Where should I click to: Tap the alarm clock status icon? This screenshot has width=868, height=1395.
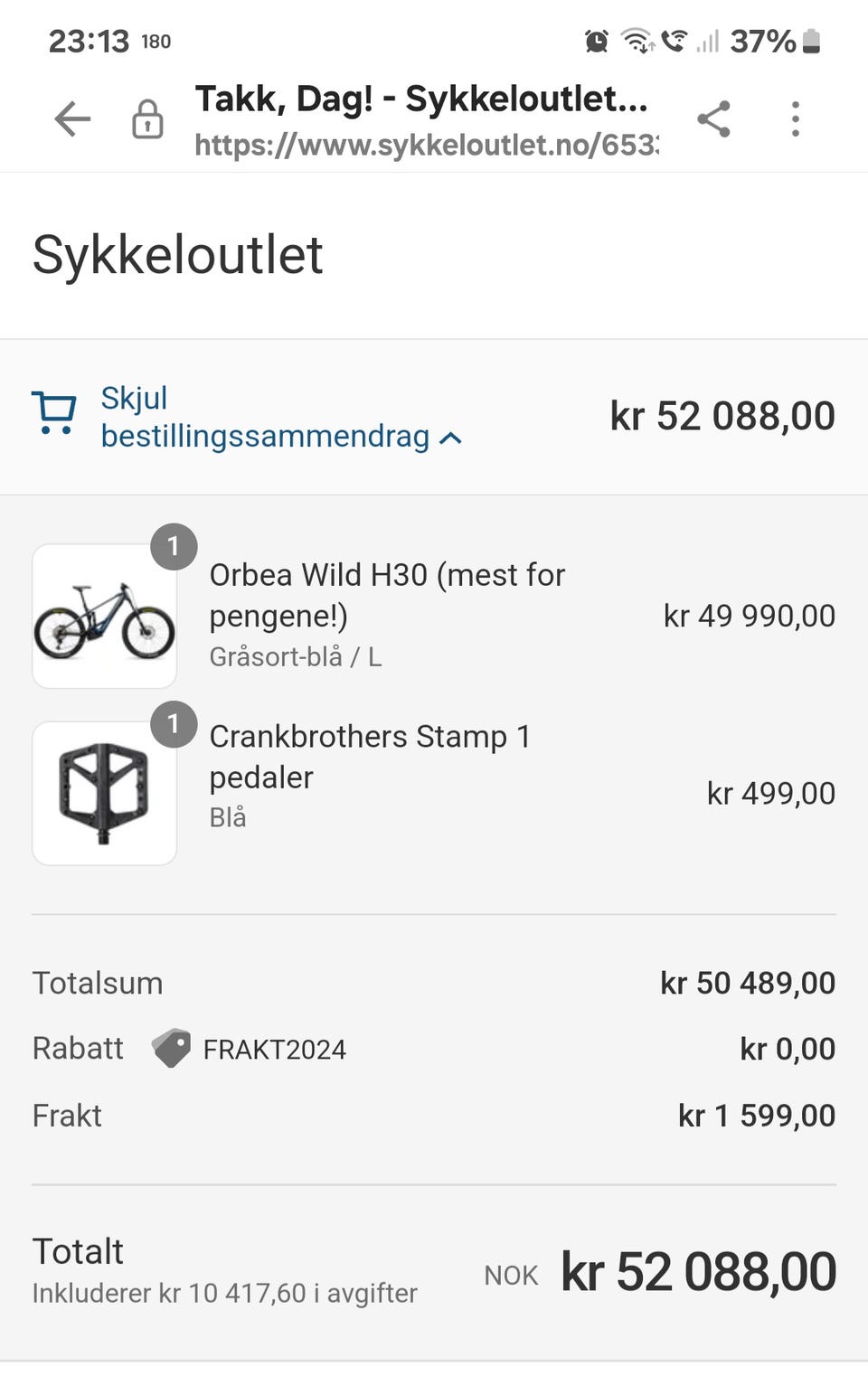point(597,41)
